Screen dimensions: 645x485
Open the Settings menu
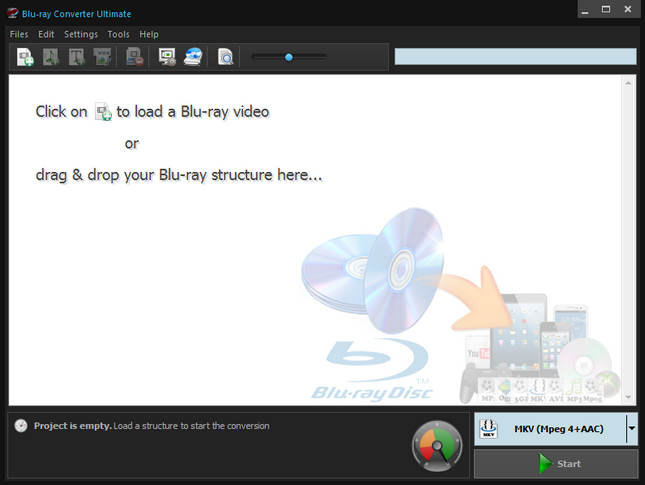point(81,34)
